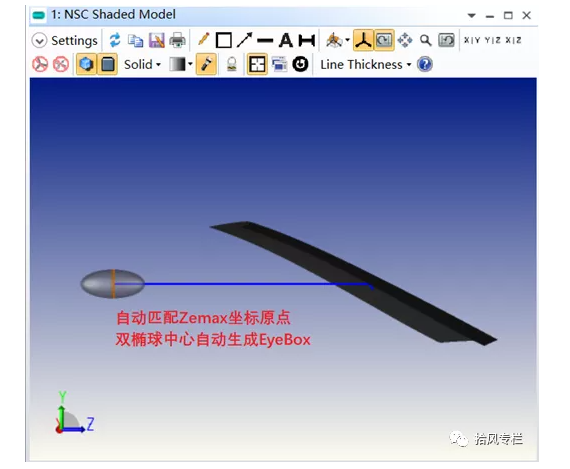
Task: Select the arrow annotation tool
Action: [x=244, y=40]
